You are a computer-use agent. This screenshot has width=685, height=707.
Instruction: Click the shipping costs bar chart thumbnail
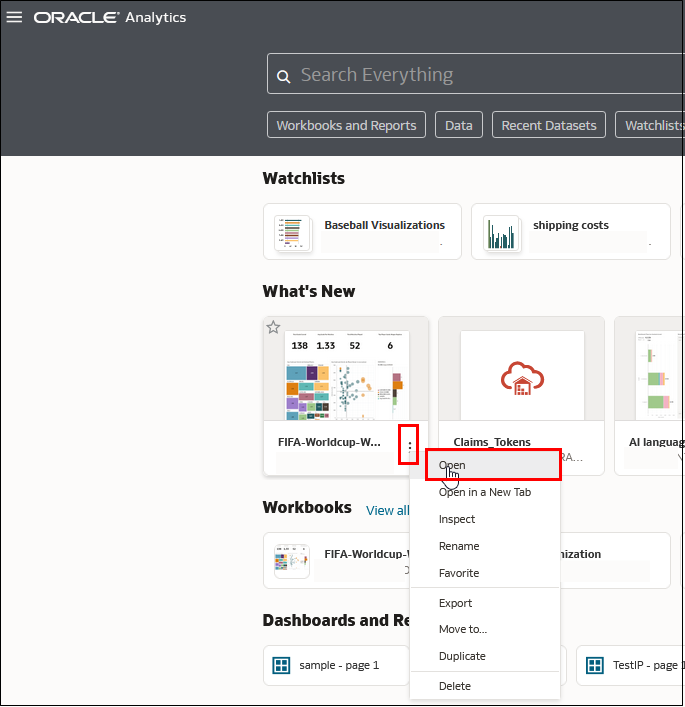501,233
